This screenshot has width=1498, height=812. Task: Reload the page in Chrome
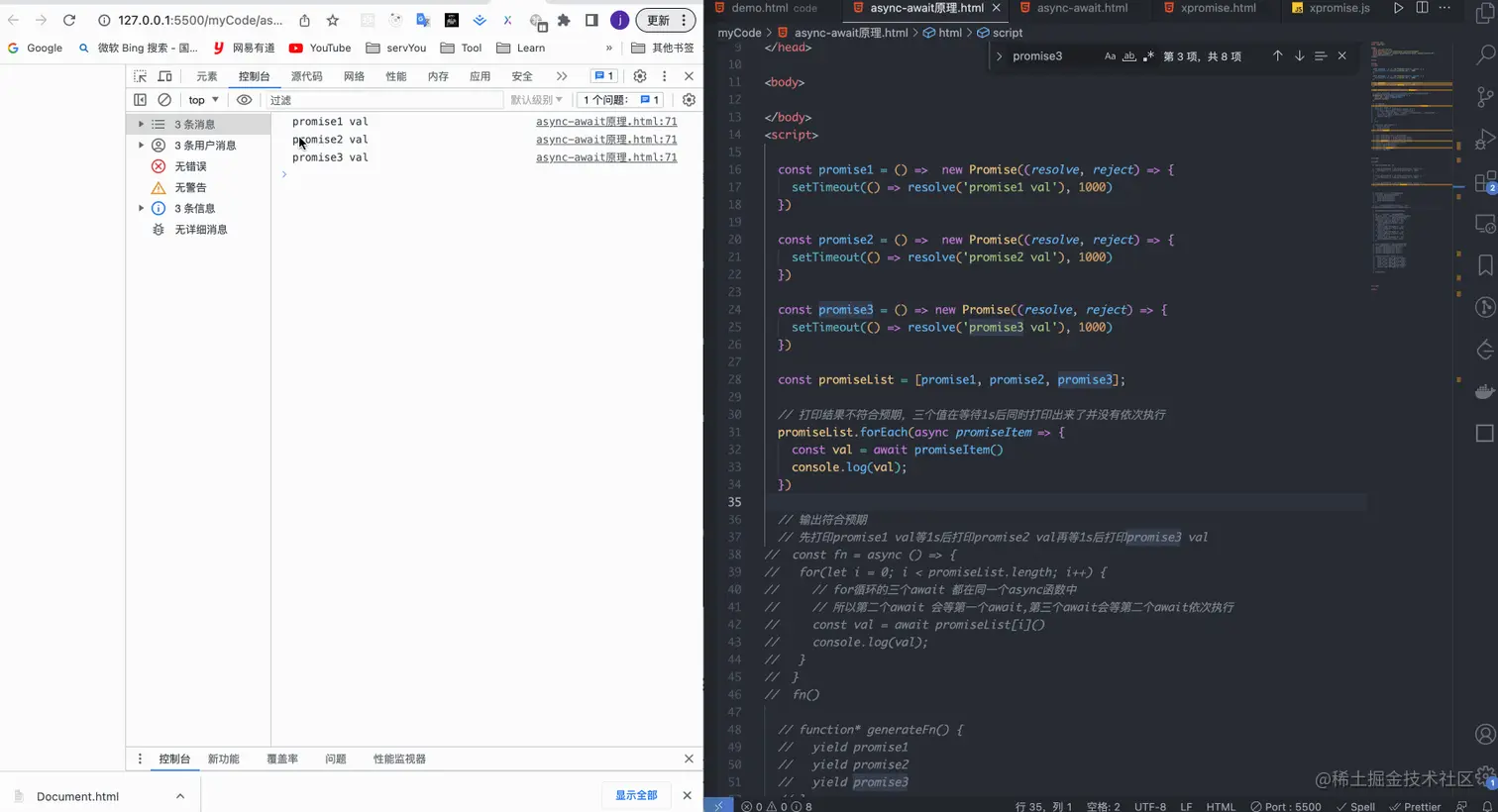[x=69, y=20]
